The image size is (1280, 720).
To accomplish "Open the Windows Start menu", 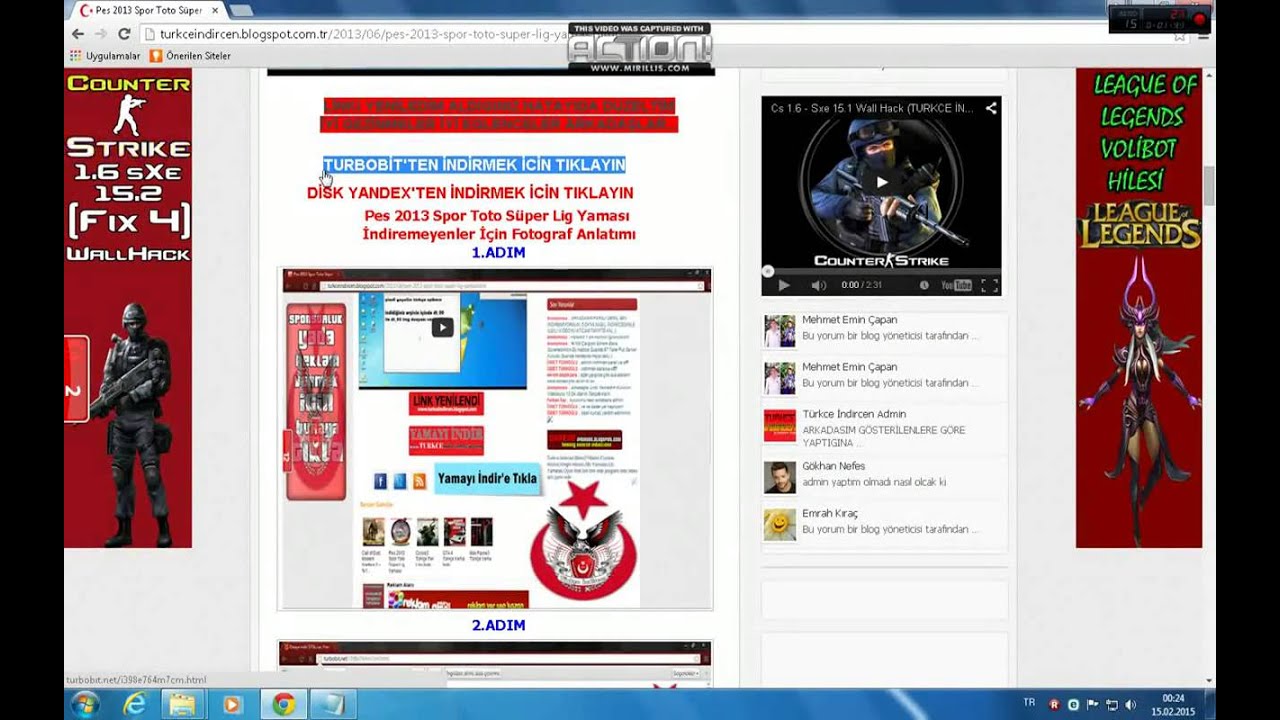I will pos(84,704).
